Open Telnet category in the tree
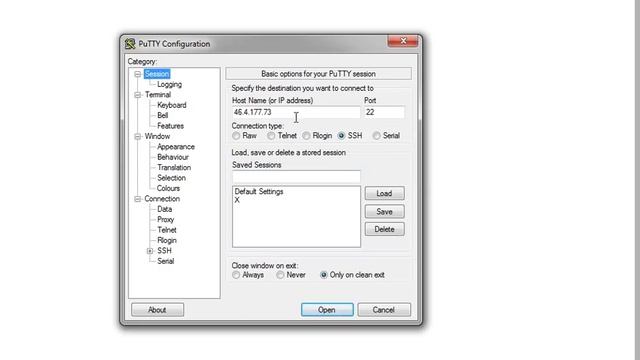Viewport: 640px width, 360px height. (167, 230)
